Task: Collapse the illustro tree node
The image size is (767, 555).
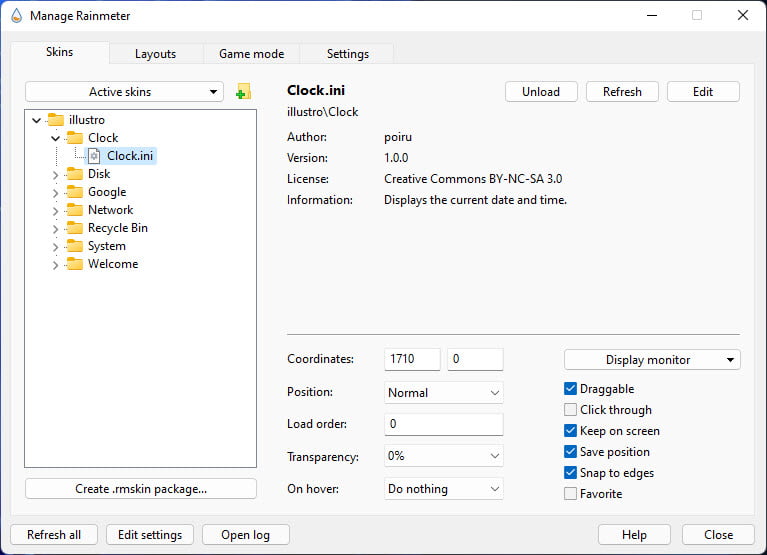Action: click(37, 120)
